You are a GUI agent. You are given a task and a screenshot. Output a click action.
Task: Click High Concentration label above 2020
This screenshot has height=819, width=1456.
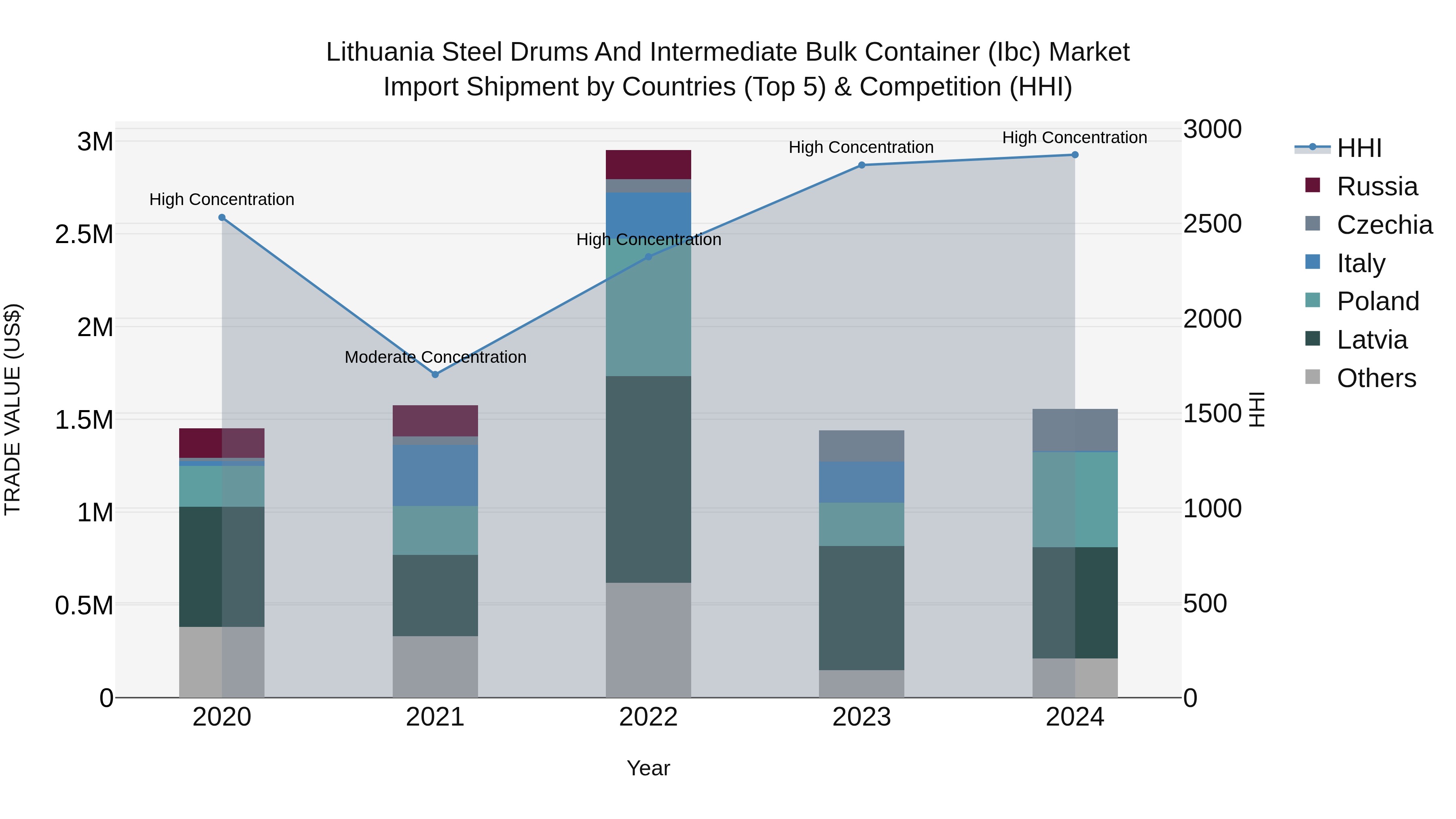point(222,199)
